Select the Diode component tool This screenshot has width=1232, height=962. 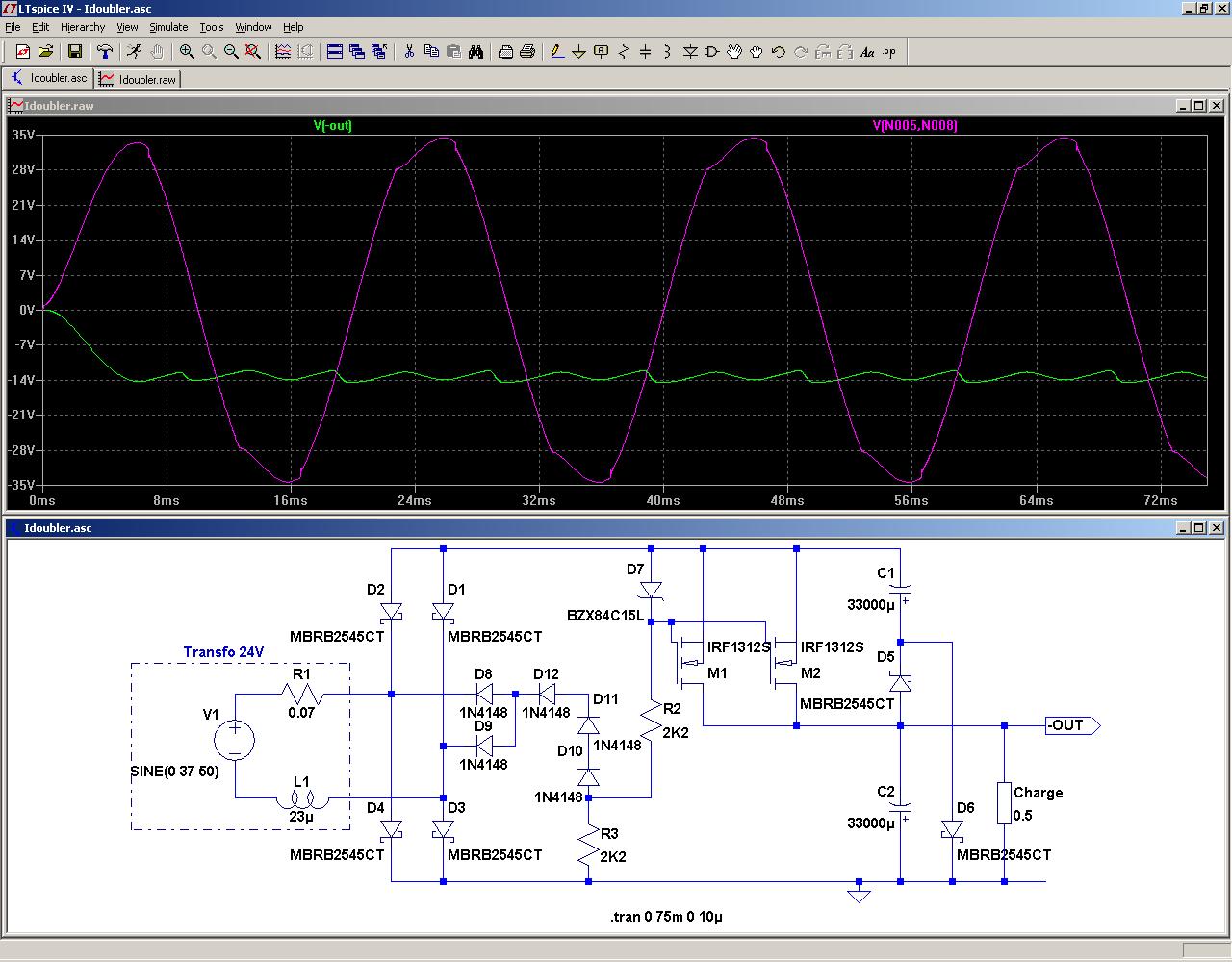coord(690,52)
